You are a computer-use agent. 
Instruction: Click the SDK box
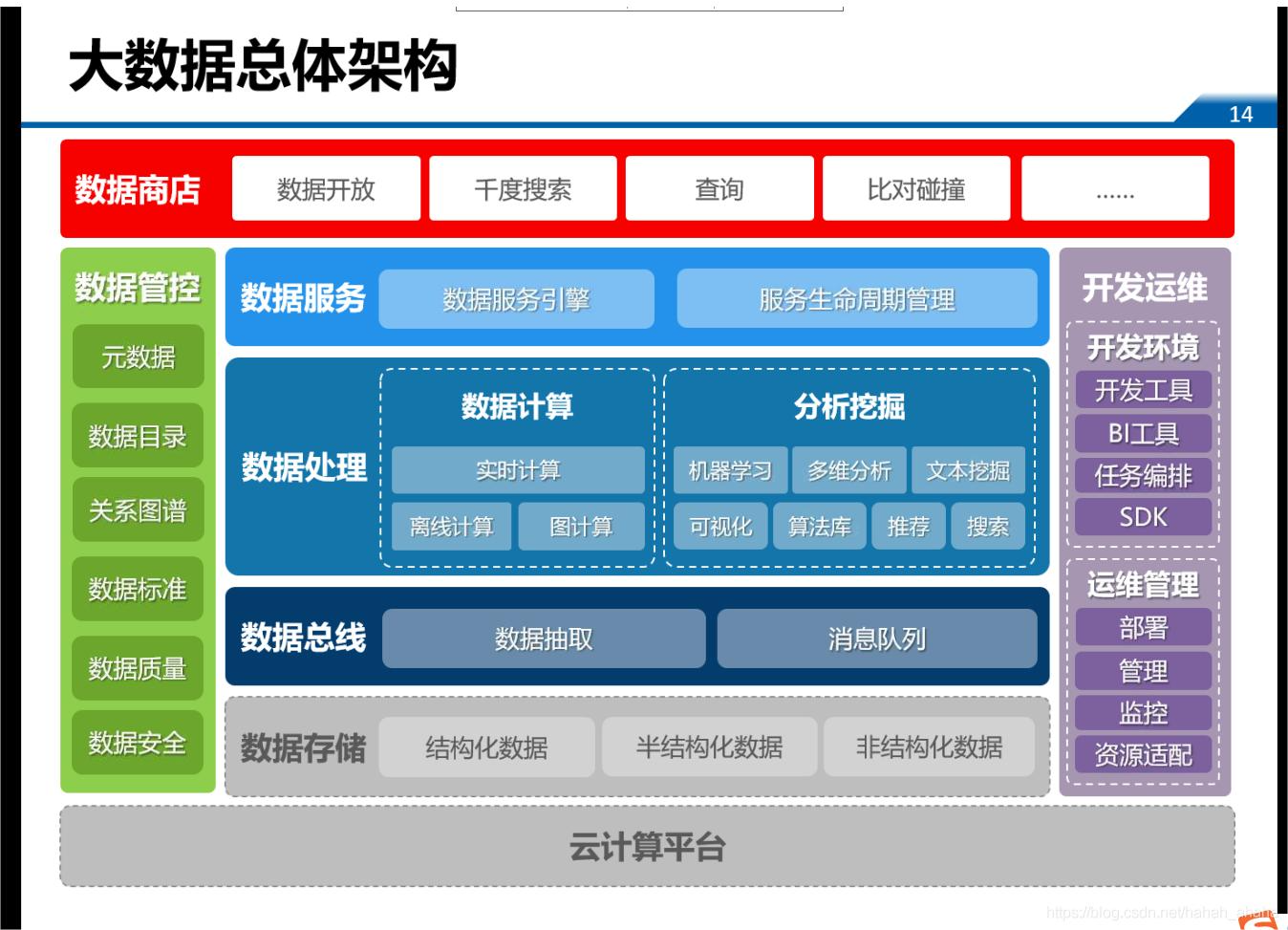tap(1144, 517)
